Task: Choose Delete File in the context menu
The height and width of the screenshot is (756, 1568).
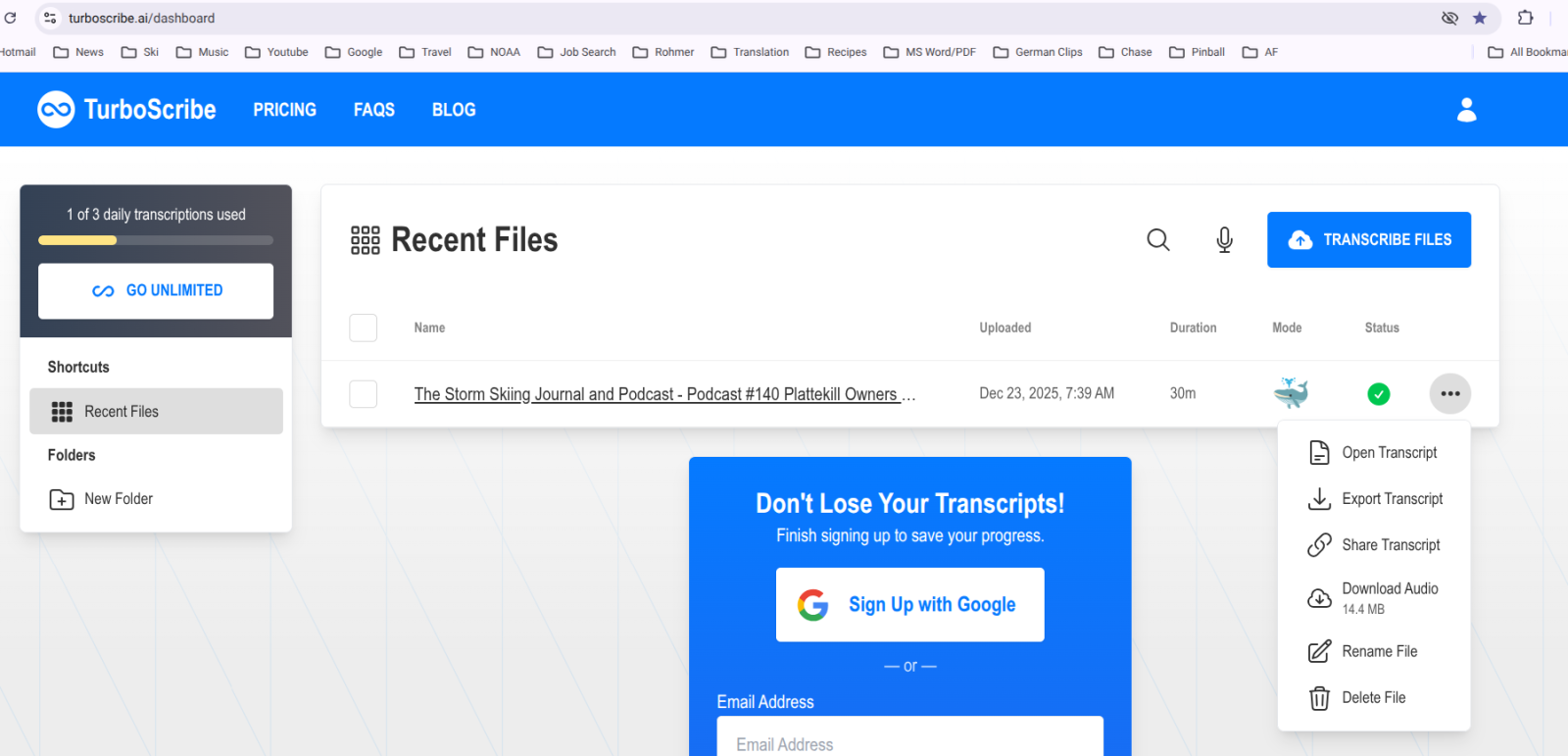Action: 1373,698
